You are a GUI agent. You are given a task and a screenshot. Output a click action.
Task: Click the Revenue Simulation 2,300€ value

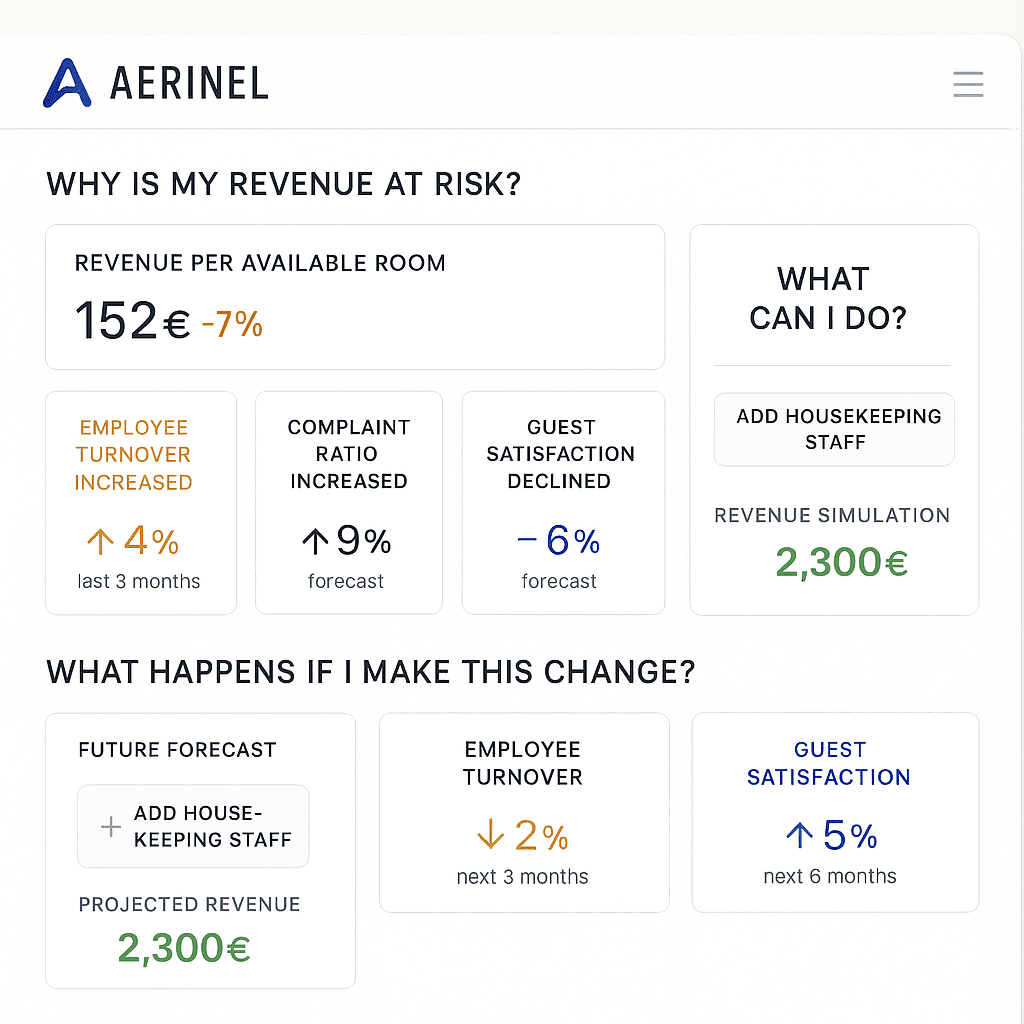[x=841, y=561]
